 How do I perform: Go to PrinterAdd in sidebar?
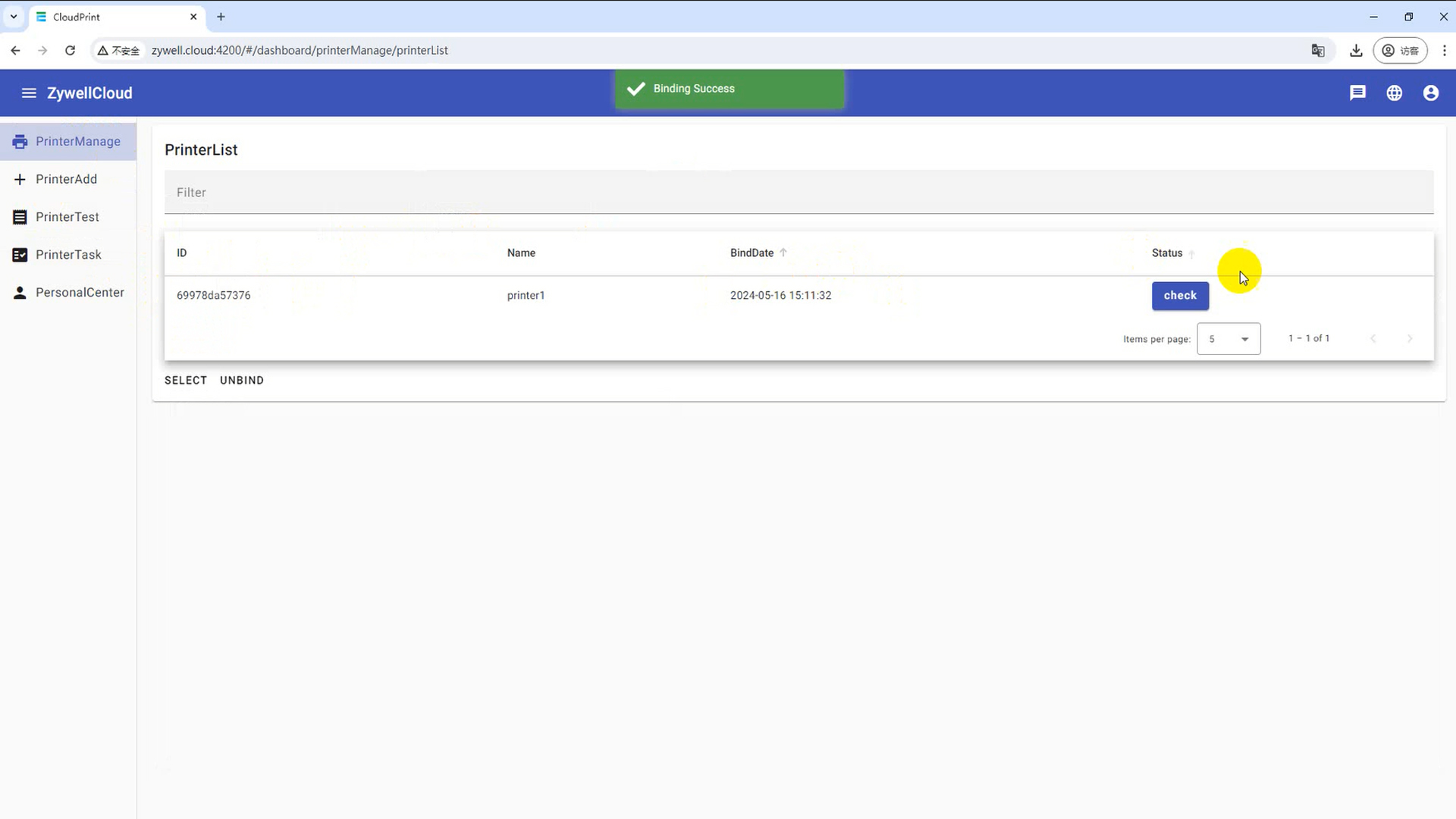66,179
